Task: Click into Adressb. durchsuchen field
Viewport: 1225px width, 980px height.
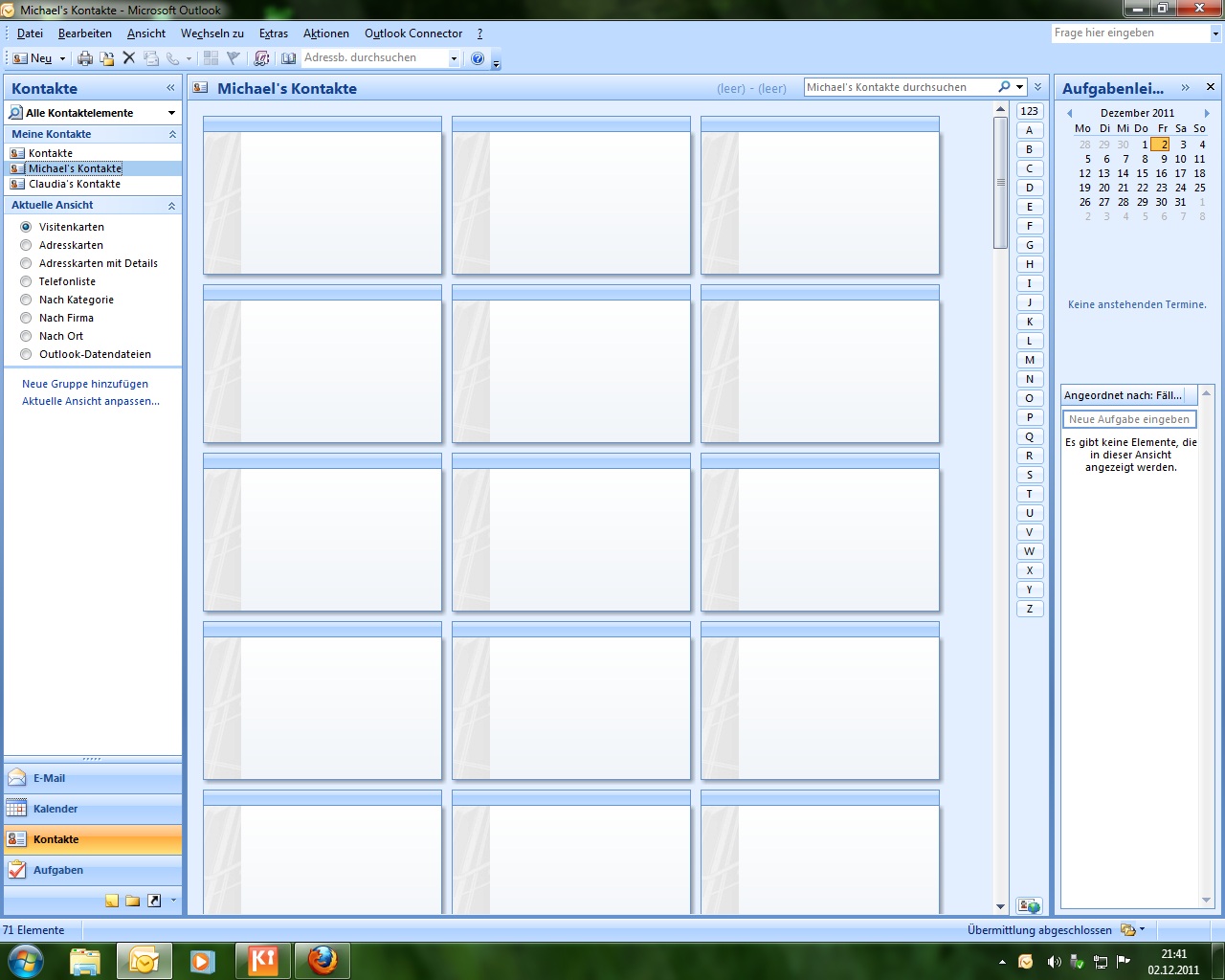Action: (x=374, y=58)
